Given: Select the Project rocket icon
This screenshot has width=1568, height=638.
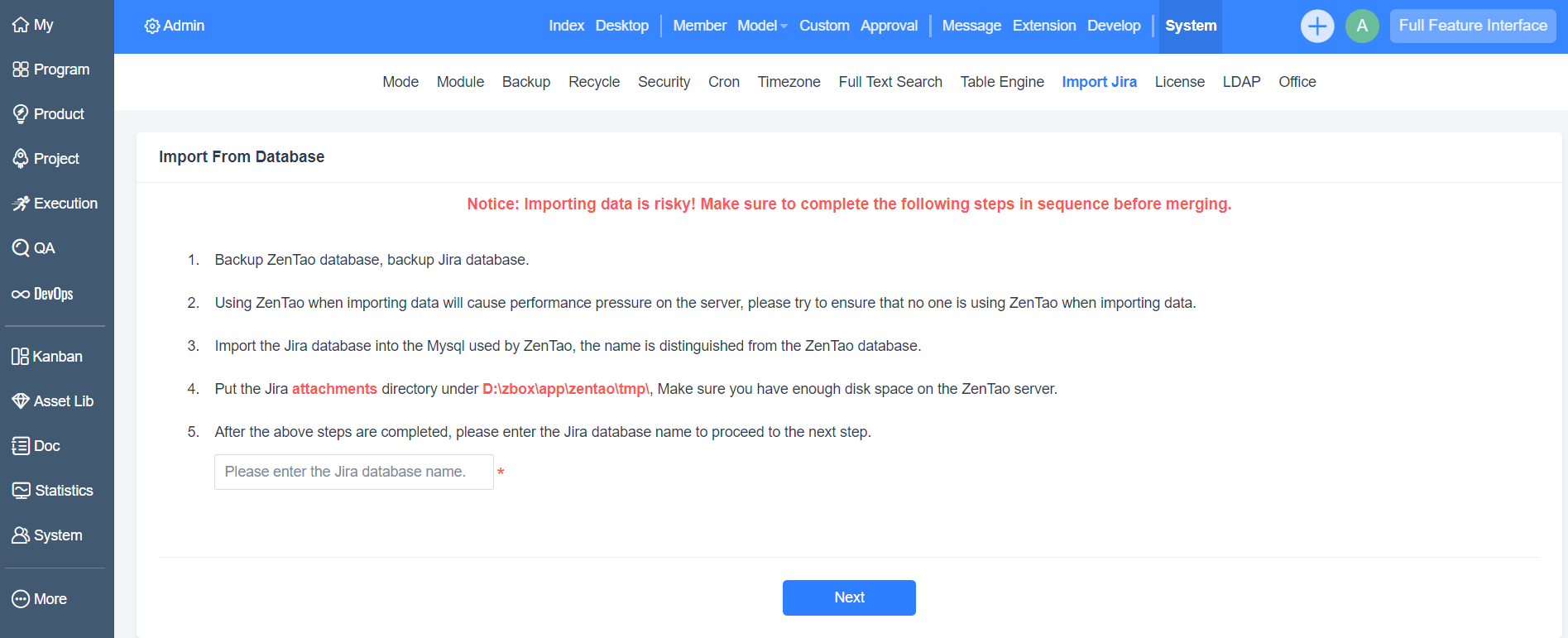Looking at the screenshot, I should pos(21,159).
